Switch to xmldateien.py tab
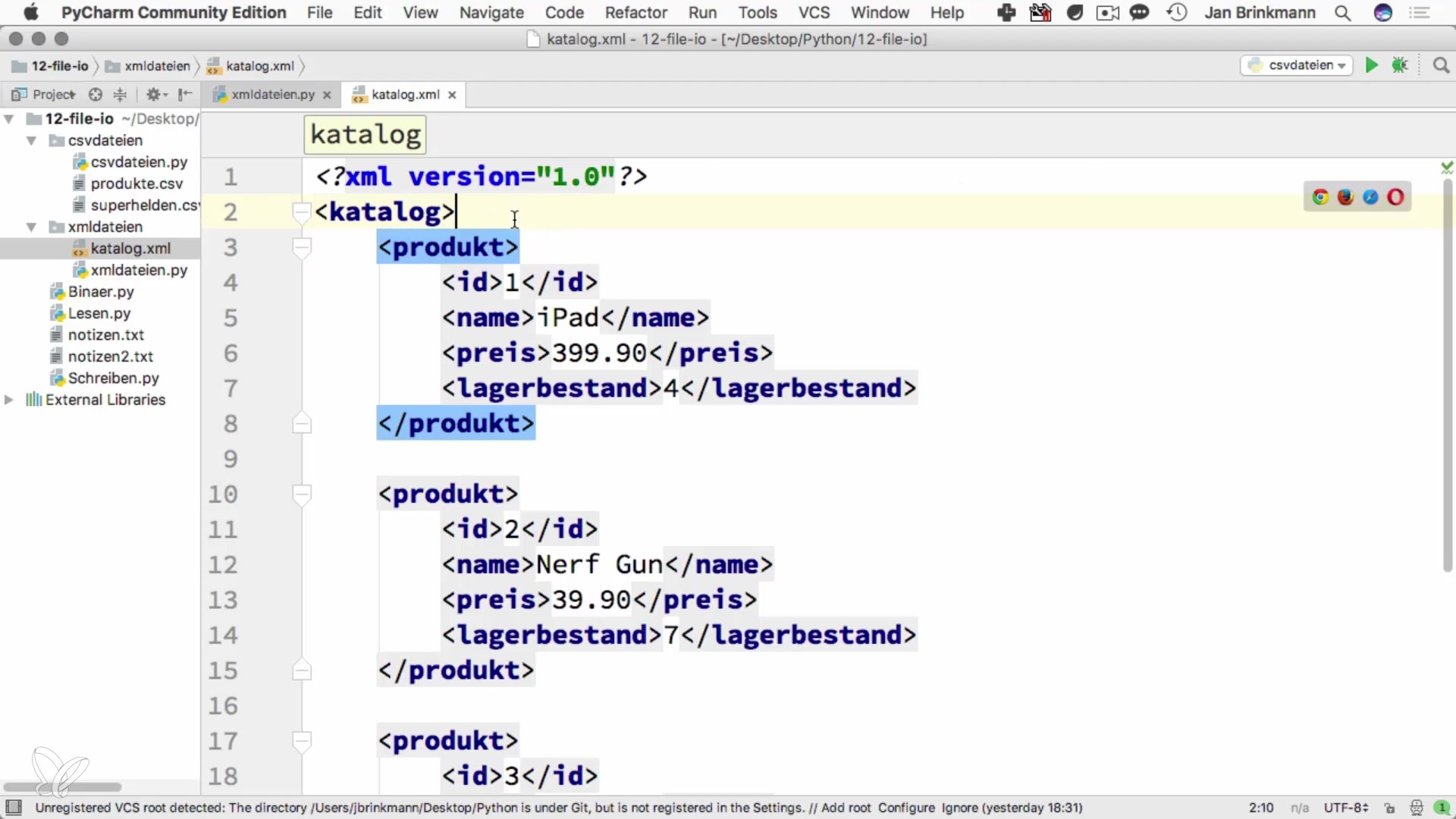Screen dimensions: 1456x819 (271, 95)
